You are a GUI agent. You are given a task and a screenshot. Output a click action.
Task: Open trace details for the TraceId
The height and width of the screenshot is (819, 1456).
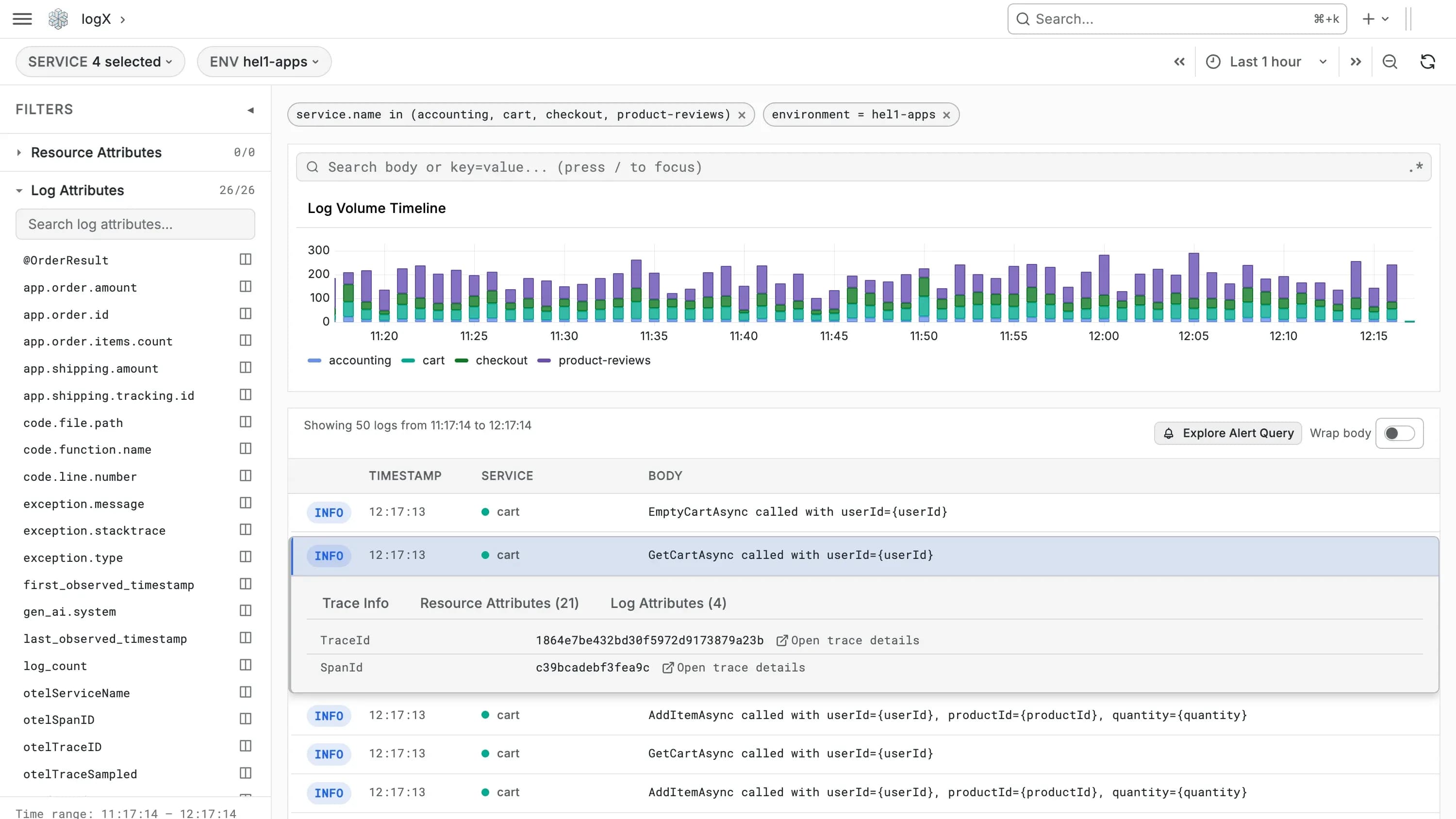point(847,640)
